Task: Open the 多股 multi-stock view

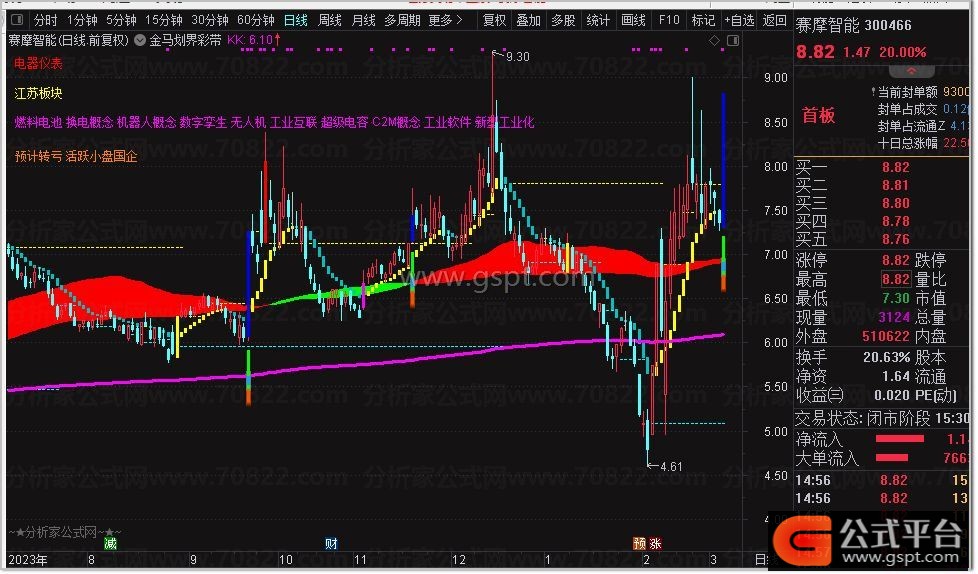Action: click(x=563, y=20)
